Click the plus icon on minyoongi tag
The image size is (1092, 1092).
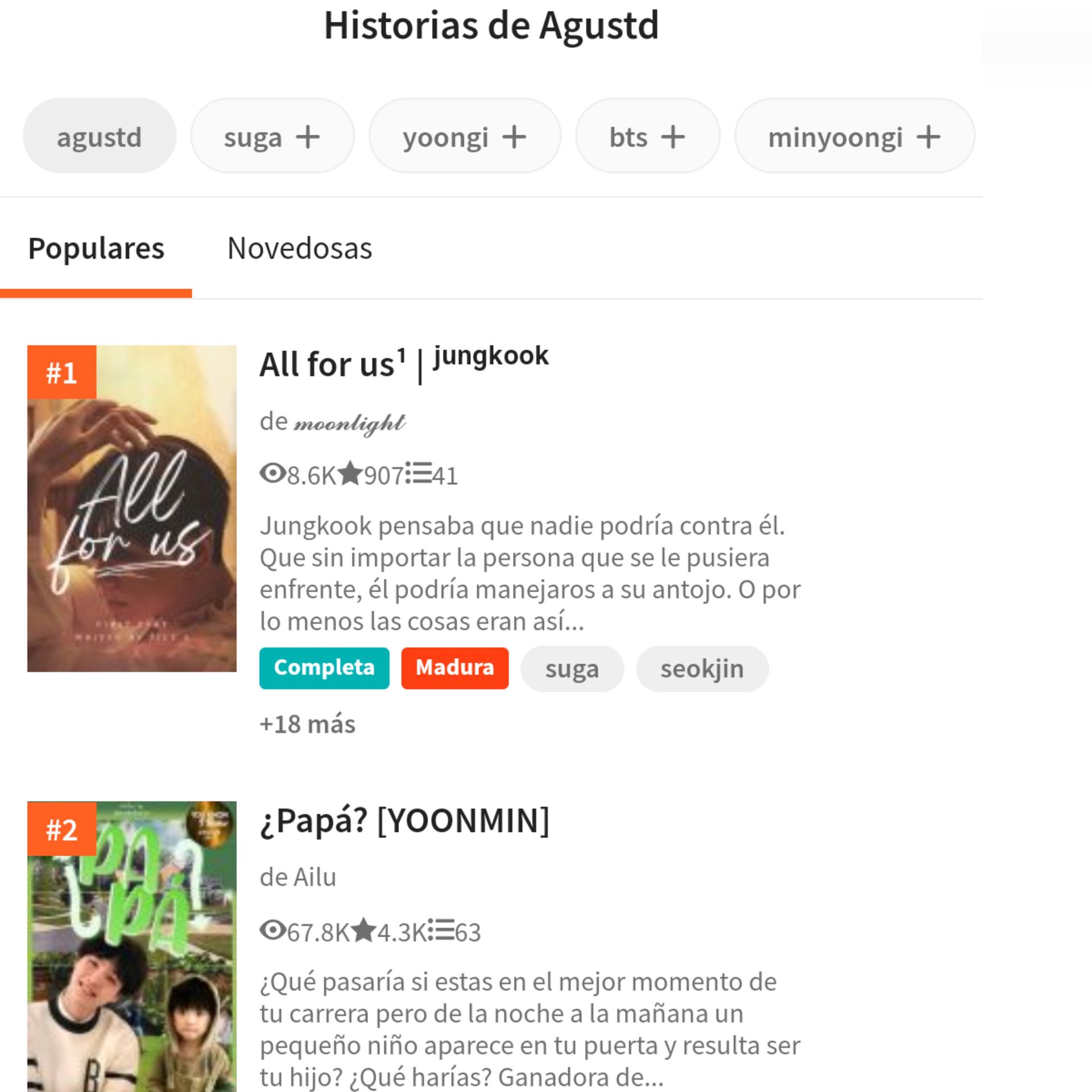coord(928,137)
